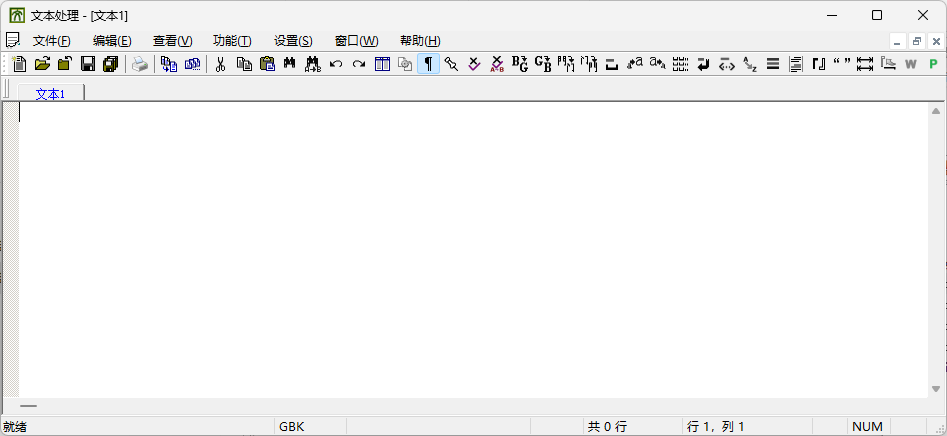This screenshot has width=947, height=436.
Task: Click the vertical scrollbar down arrow
Action: pos(936,389)
